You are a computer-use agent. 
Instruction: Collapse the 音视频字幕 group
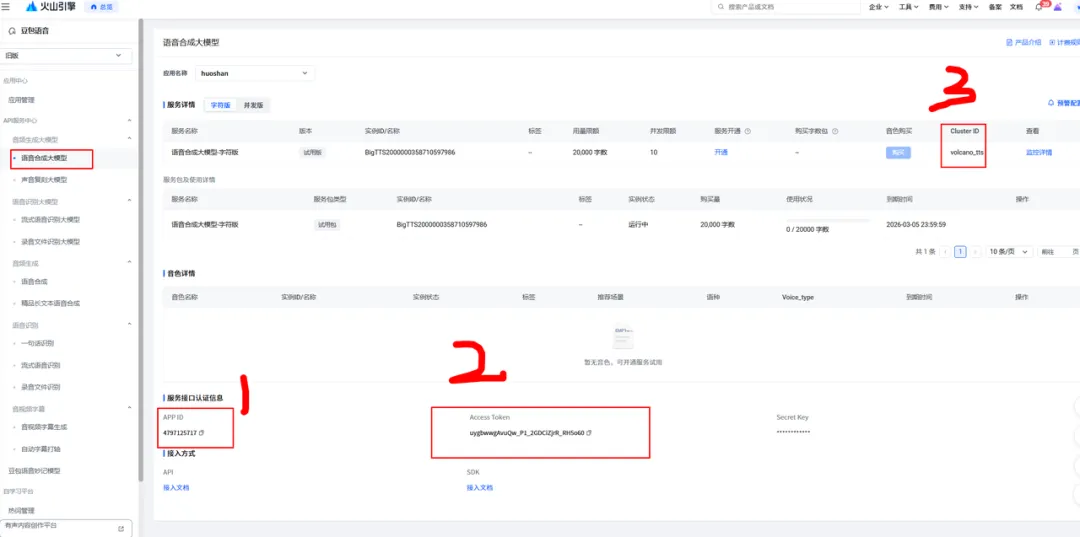[129, 408]
